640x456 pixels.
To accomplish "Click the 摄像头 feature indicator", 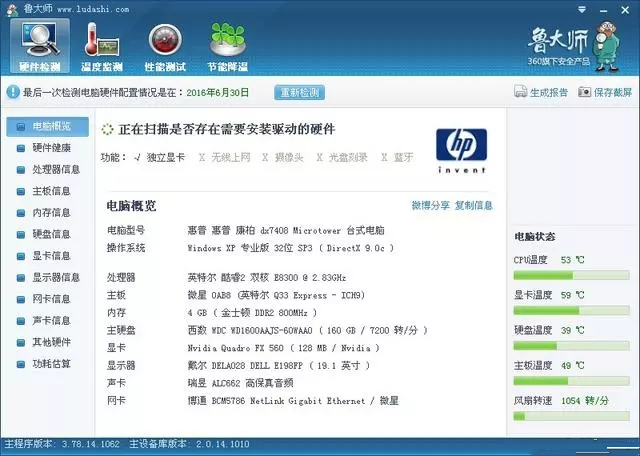I will (282, 157).
